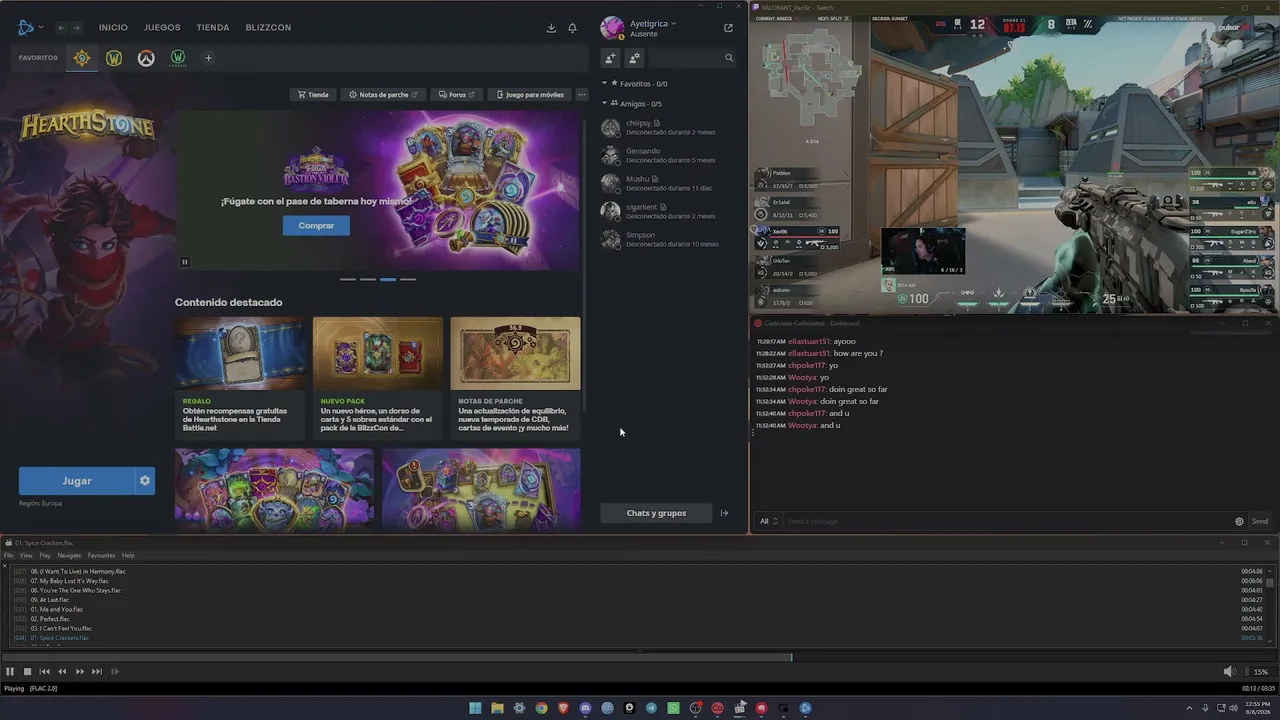This screenshot has height=720, width=1280.
Task: Select friend Mushu in the list
Action: (666, 183)
